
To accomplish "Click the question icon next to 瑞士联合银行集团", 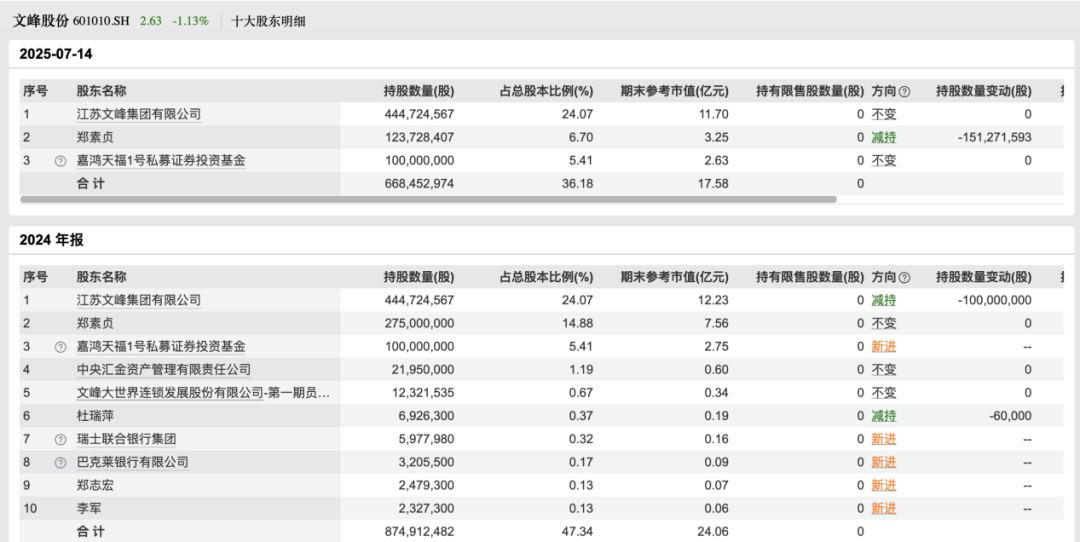I will tap(60, 440).
